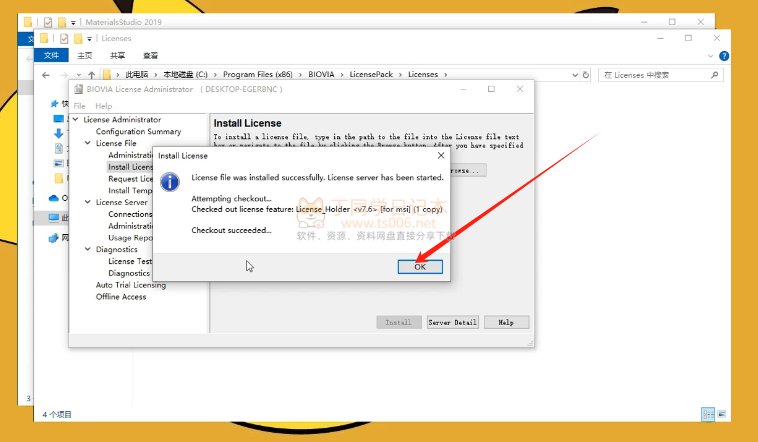
Task: Confirm the Install License dialog with OK
Action: 420,266
